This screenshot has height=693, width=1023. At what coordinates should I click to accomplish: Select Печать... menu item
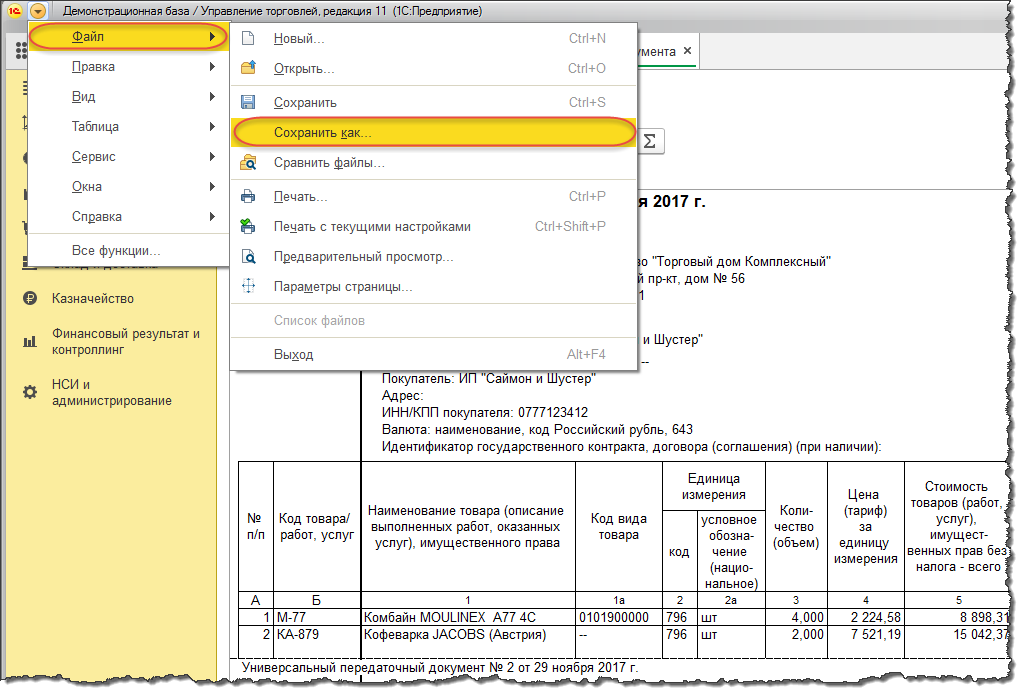[433, 196]
